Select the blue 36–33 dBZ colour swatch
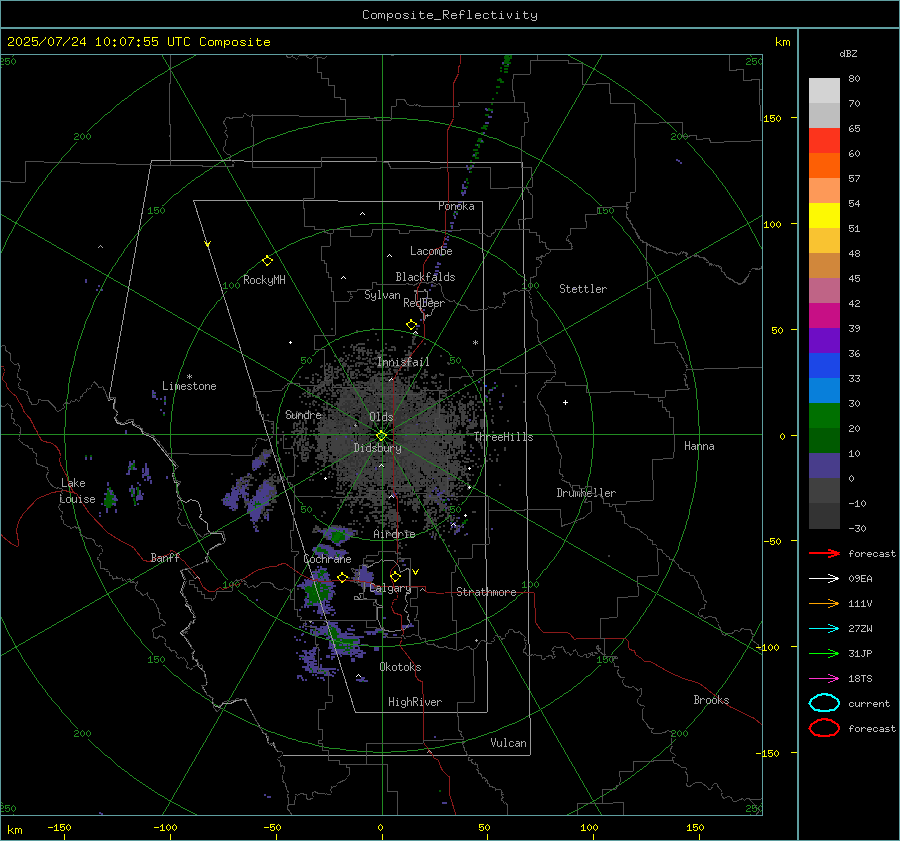Image resolution: width=900 pixels, height=841 pixels. (x=824, y=366)
